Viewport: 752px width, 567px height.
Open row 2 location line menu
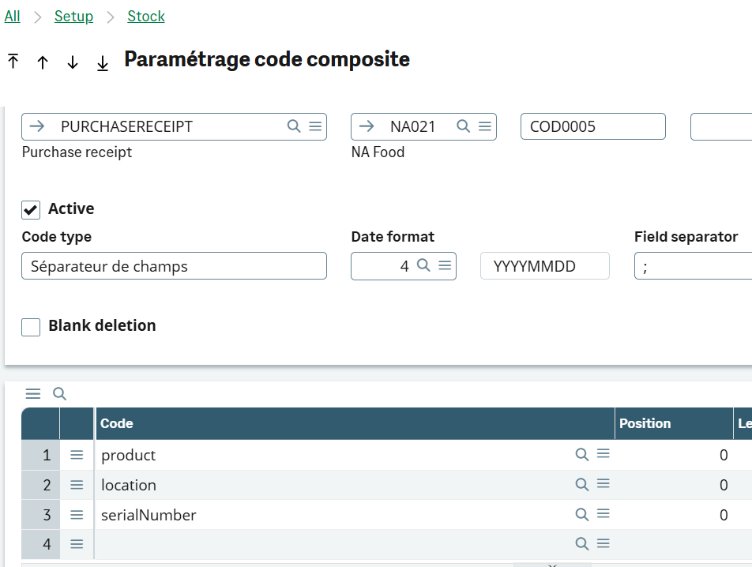coord(76,485)
